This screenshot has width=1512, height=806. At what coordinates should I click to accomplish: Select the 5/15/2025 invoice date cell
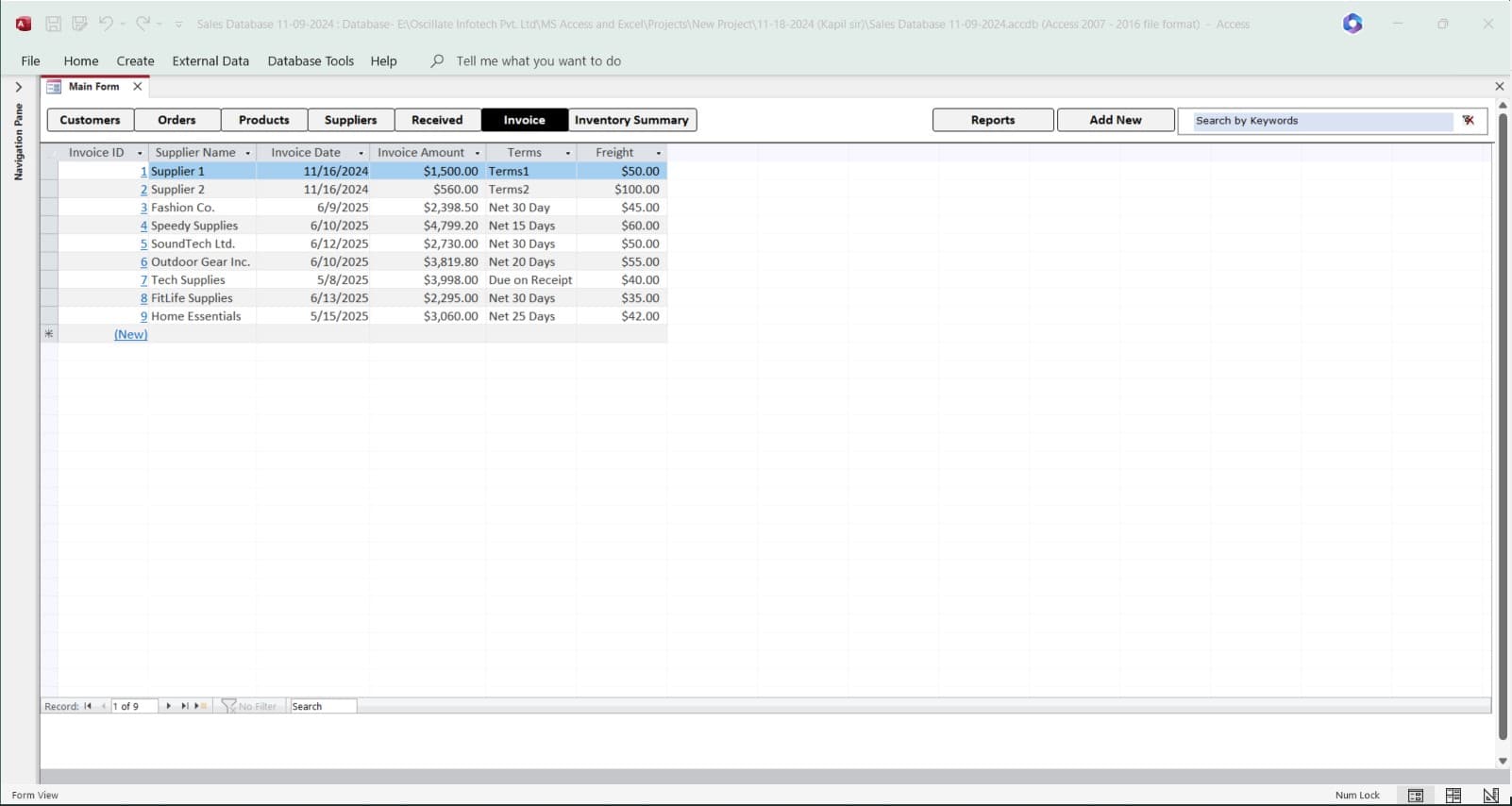(313, 316)
